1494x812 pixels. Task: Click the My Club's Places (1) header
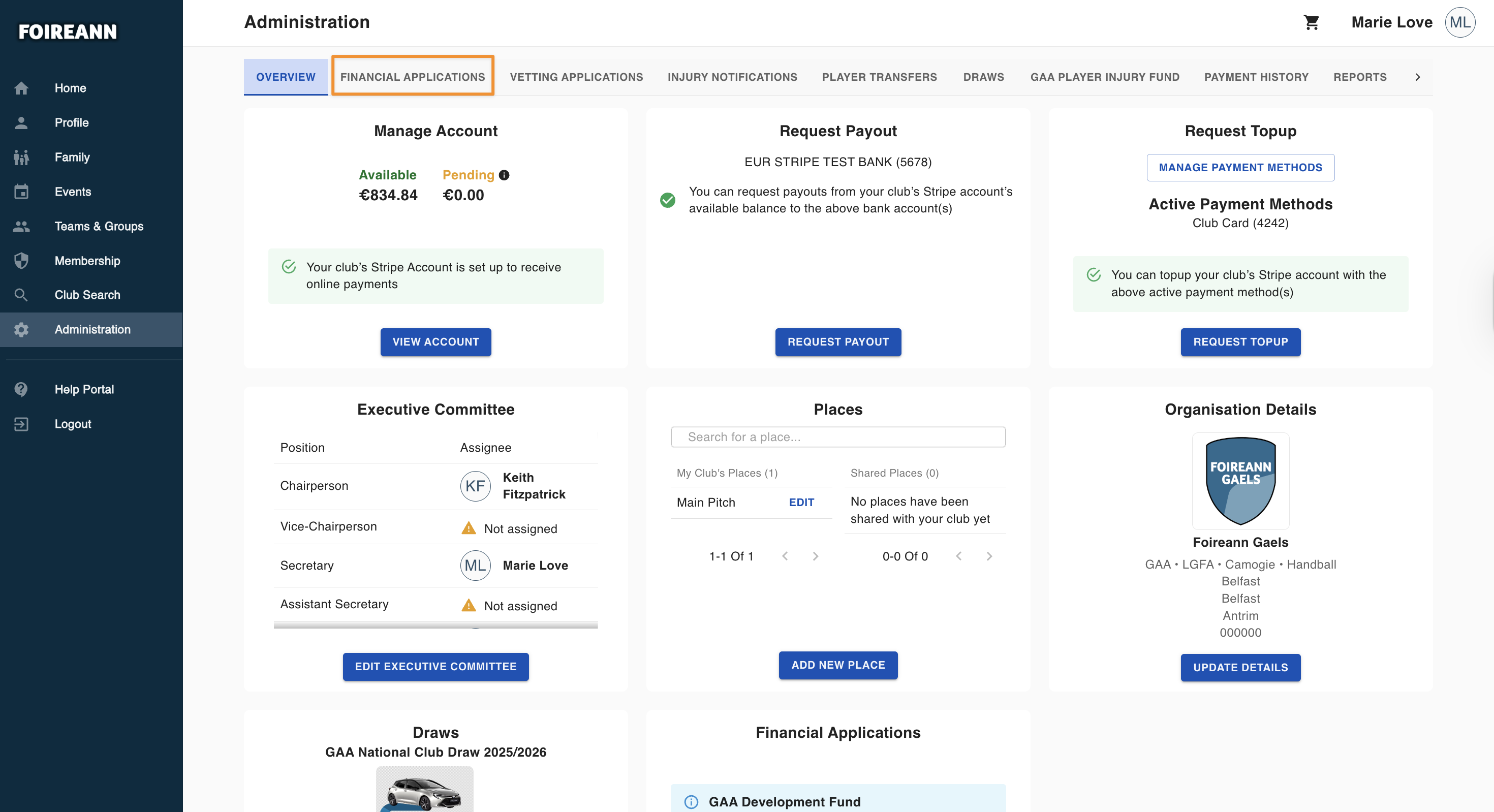(727, 473)
